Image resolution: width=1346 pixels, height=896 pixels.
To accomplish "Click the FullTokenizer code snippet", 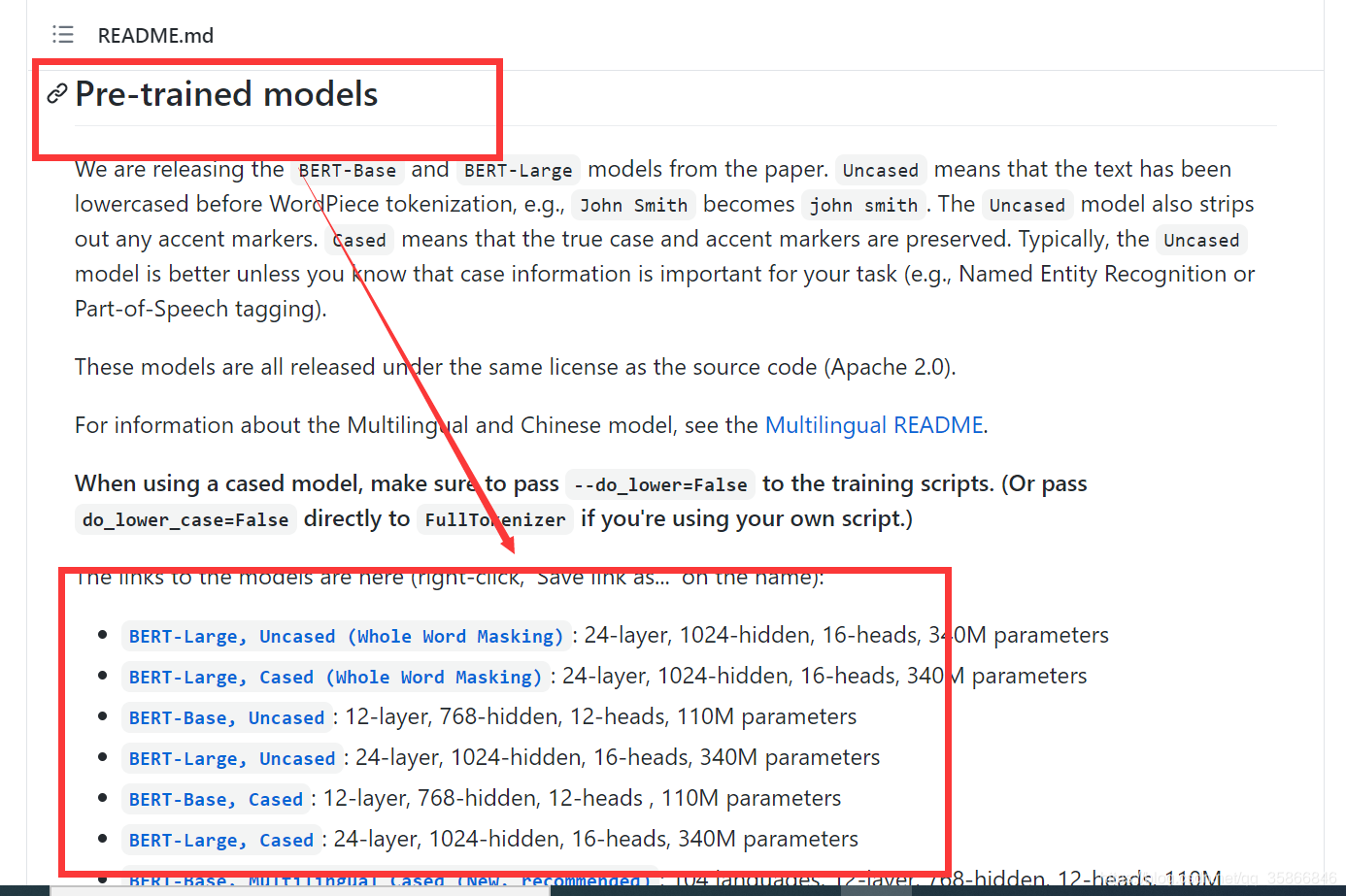I will pos(495,519).
